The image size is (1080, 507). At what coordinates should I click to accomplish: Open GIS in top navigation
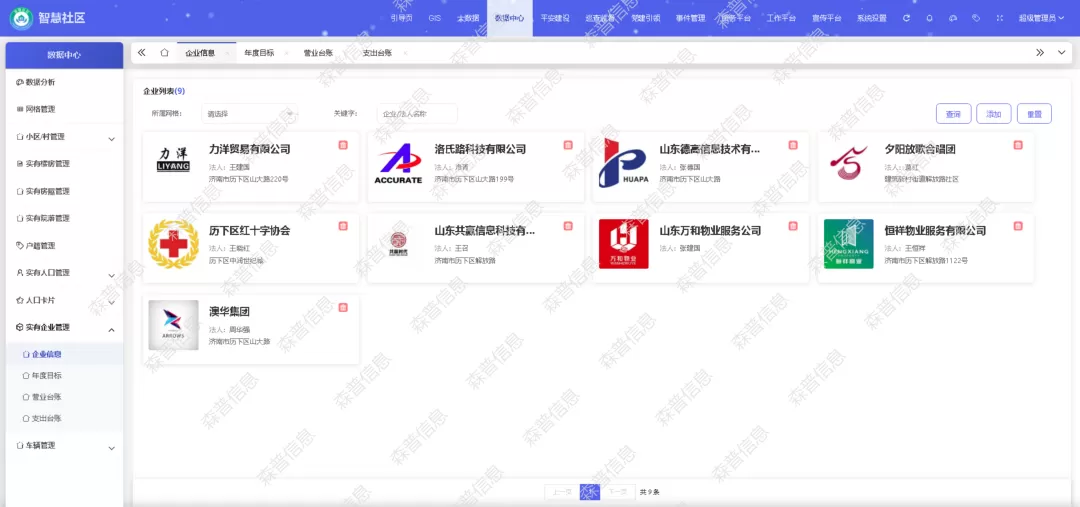point(435,19)
